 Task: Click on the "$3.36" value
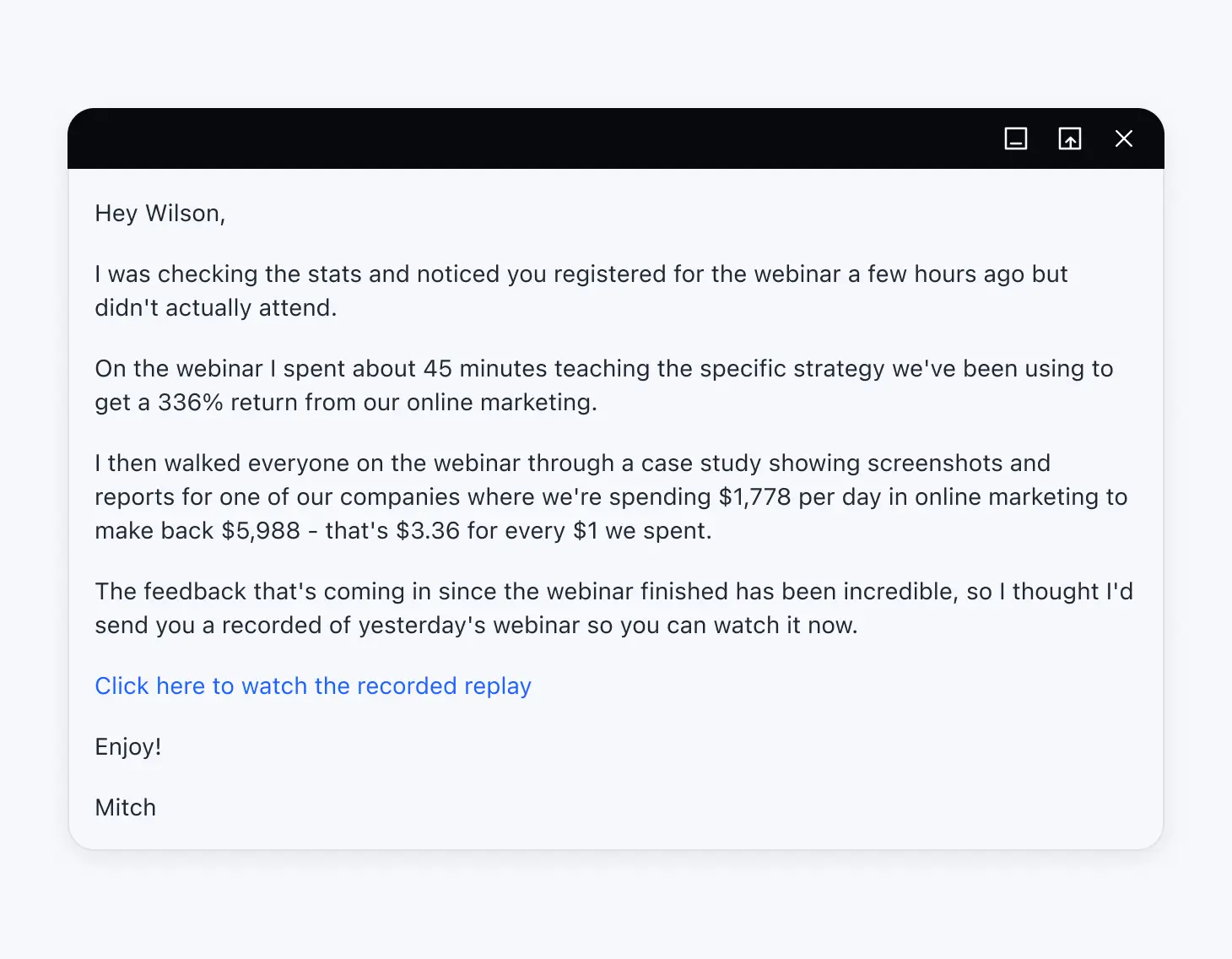(428, 531)
